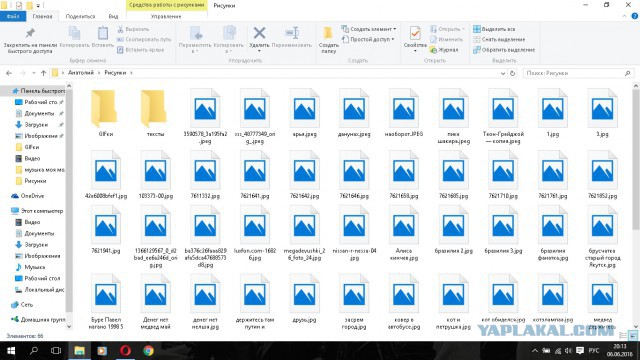
Task: Click the Копировать ribbon icon
Action: [x=74, y=33]
